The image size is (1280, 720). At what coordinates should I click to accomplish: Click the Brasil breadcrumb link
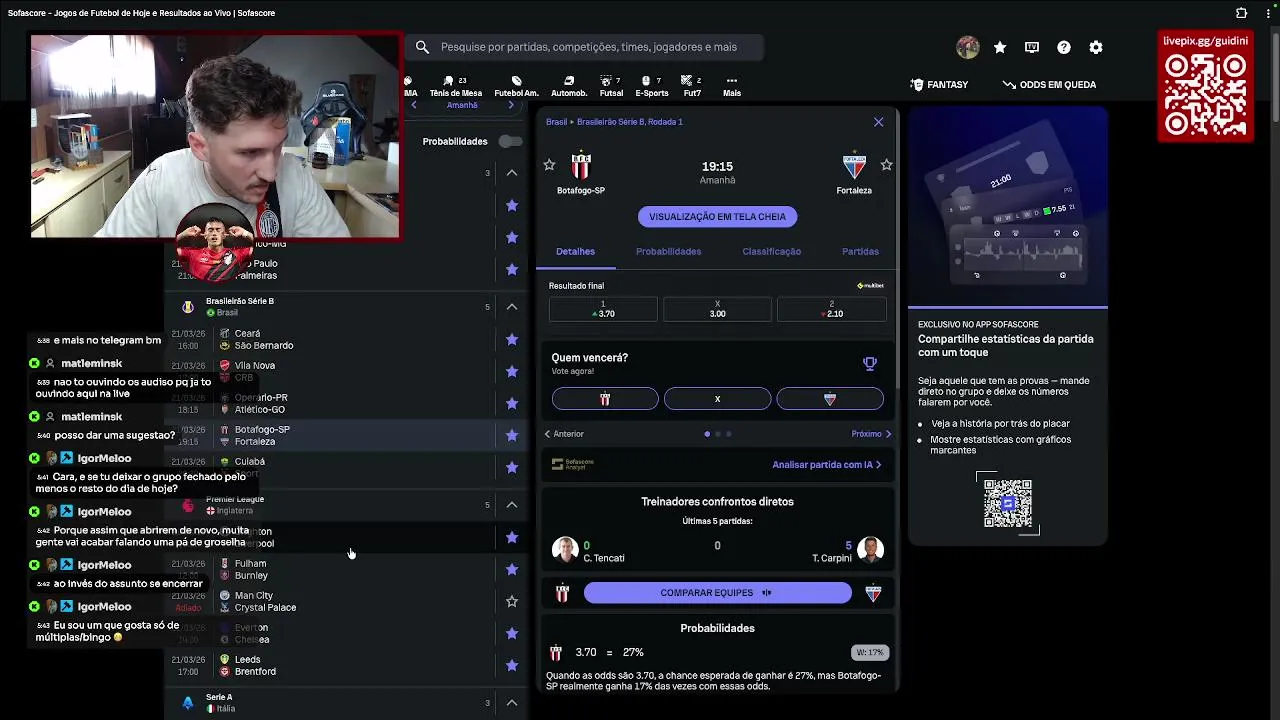[556, 122]
